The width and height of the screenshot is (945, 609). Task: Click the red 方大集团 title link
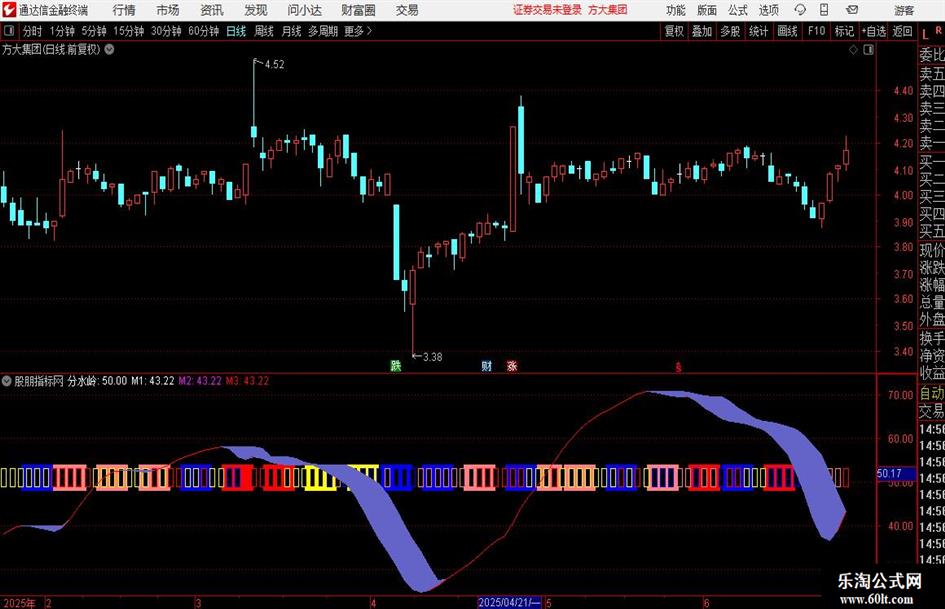pyautogui.click(x=608, y=10)
